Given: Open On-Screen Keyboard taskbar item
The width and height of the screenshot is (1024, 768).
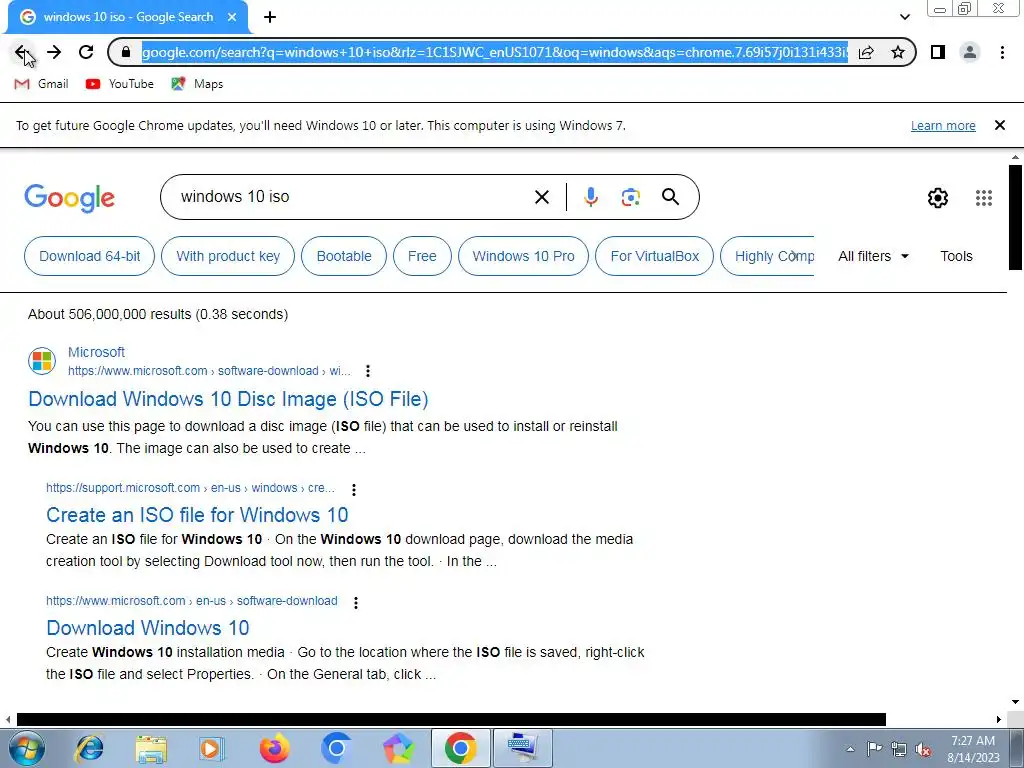Looking at the screenshot, I should [523, 748].
